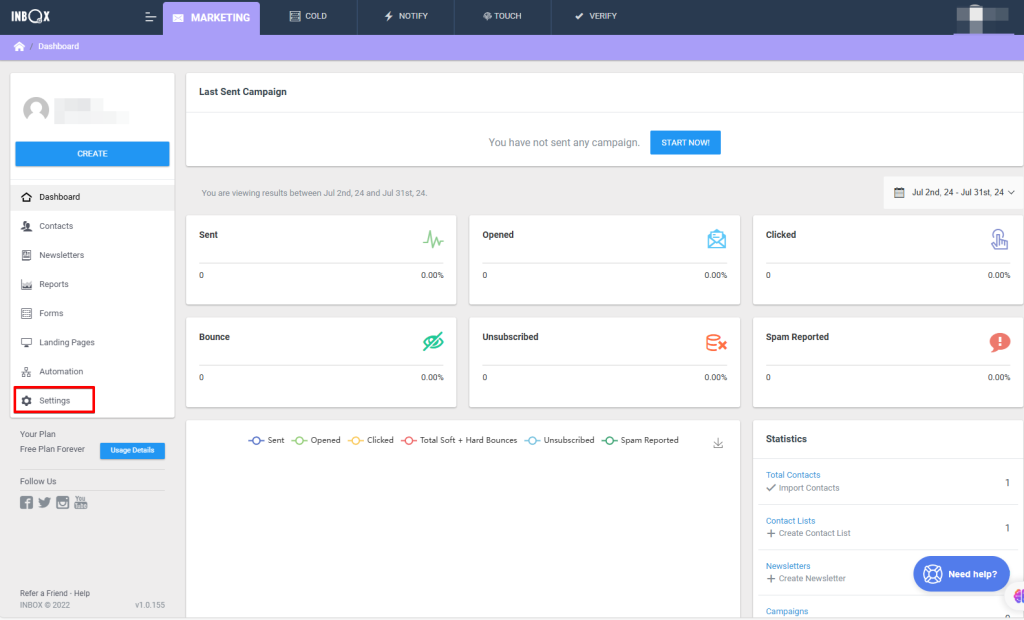Toggle the Sent series in chart legend

[266, 440]
